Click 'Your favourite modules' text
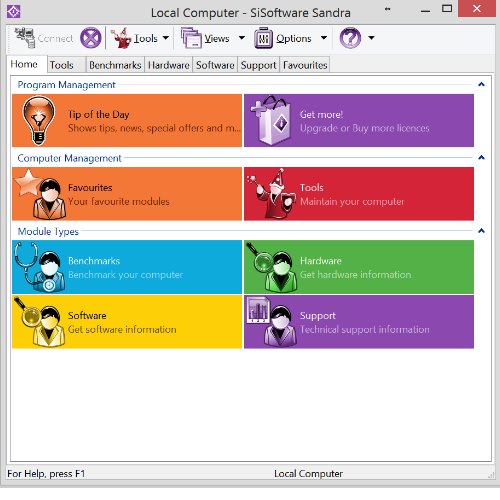 point(119,202)
